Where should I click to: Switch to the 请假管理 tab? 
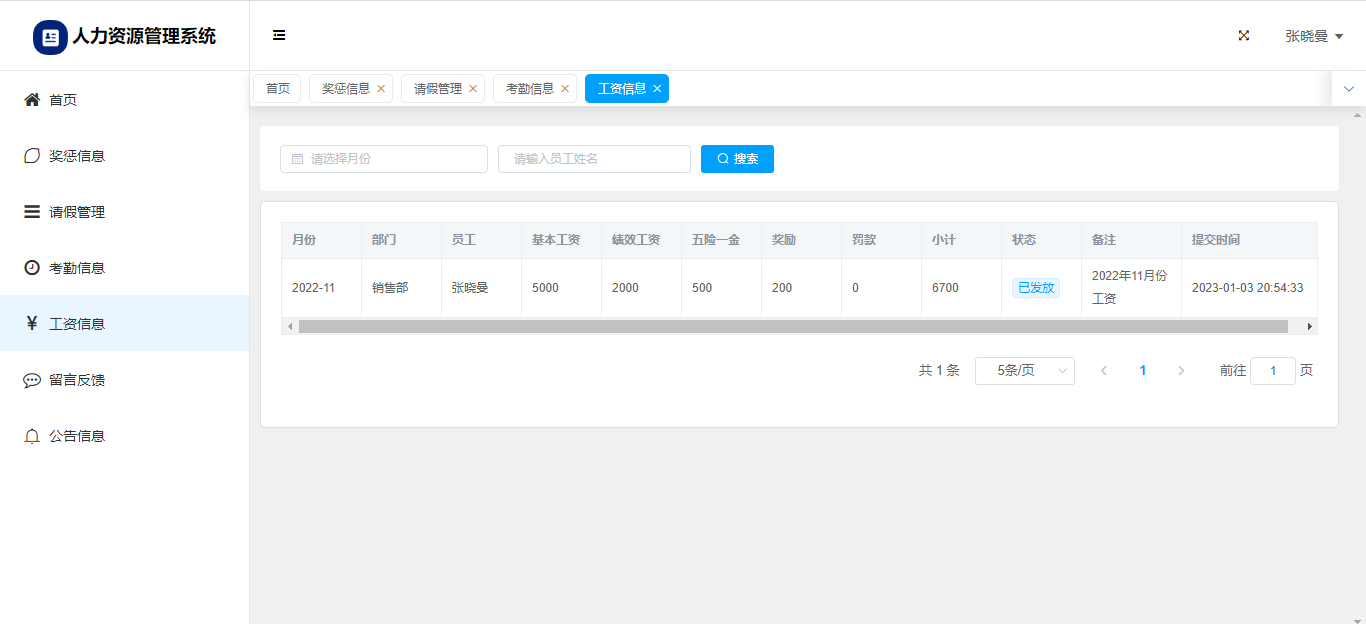[x=438, y=89]
